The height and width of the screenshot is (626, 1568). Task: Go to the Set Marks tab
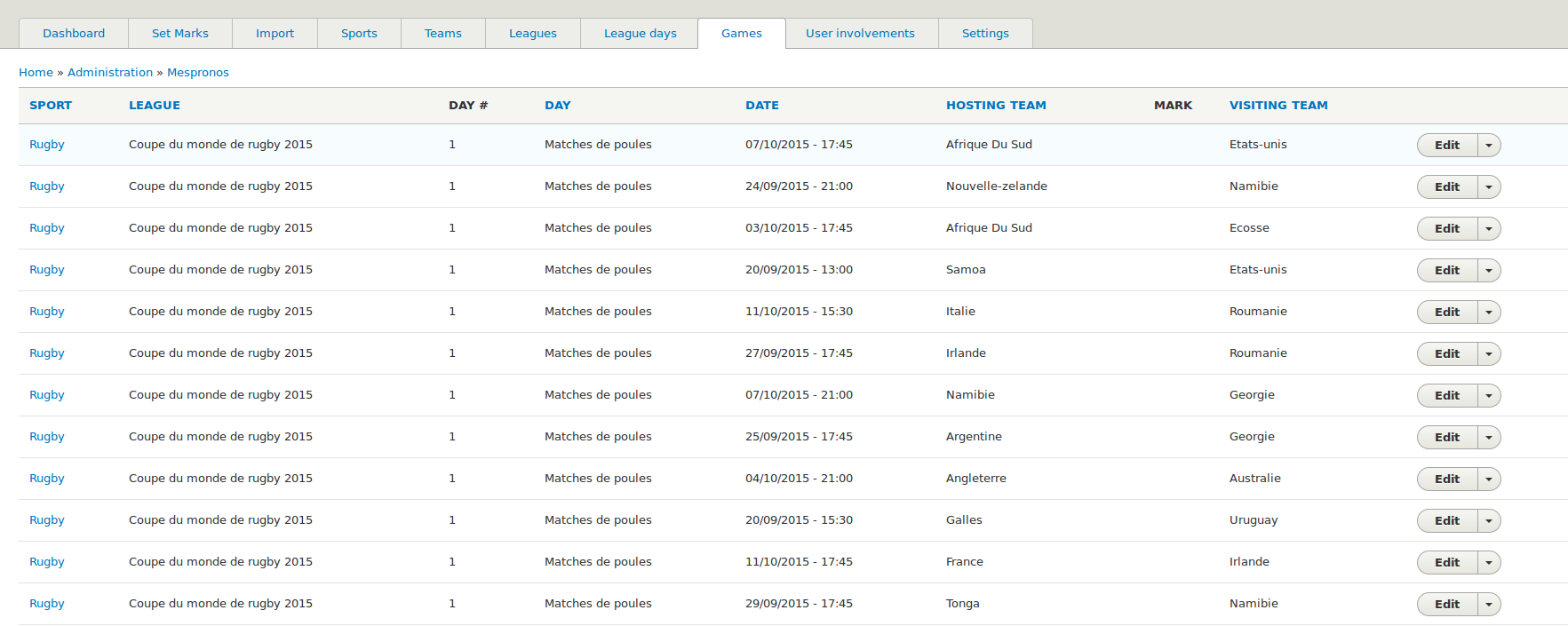(x=180, y=34)
